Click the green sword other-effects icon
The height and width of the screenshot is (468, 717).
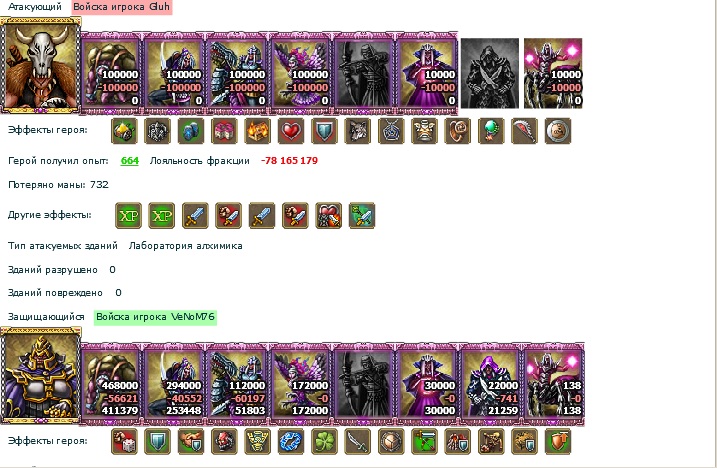(x=362, y=215)
